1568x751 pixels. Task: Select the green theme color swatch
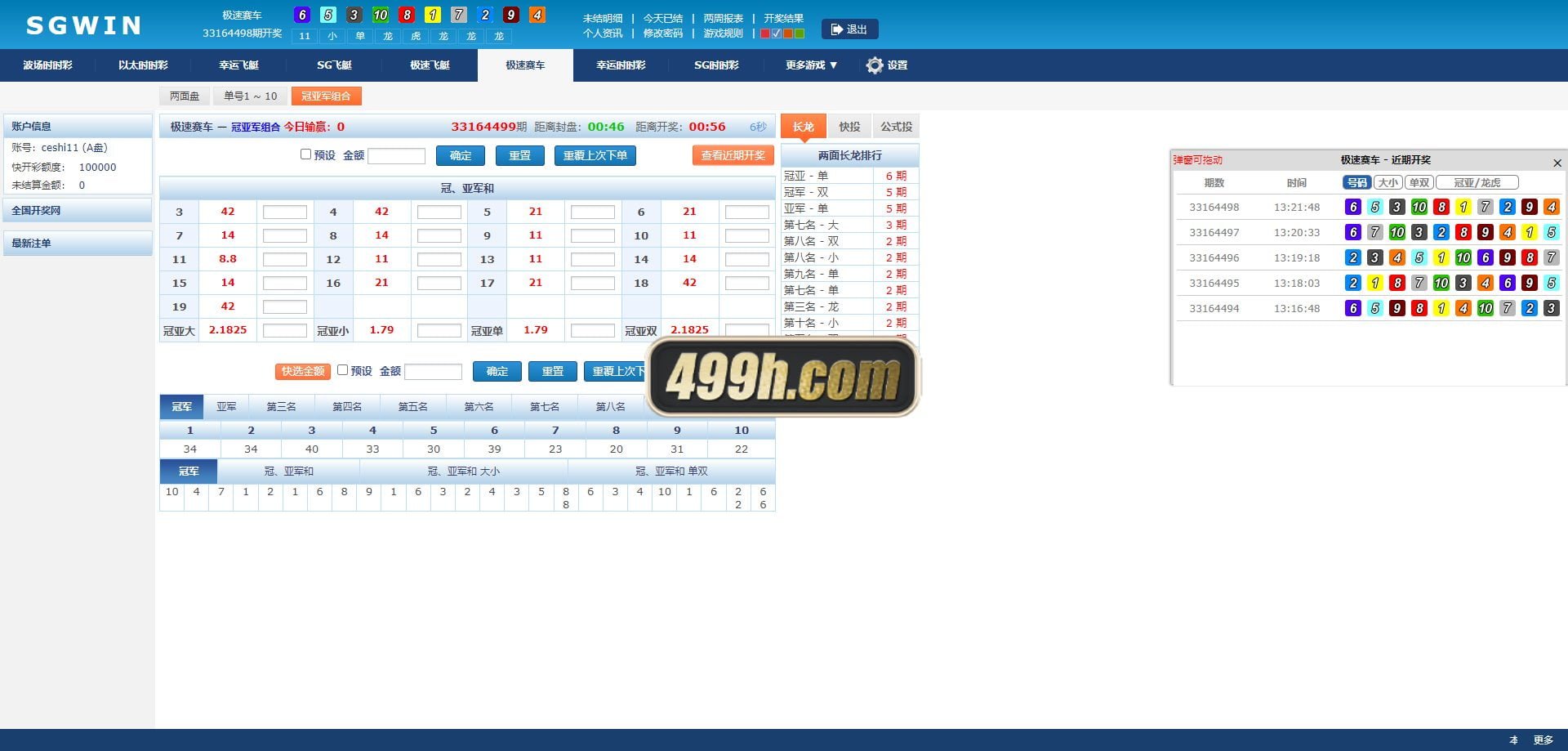coord(800,34)
